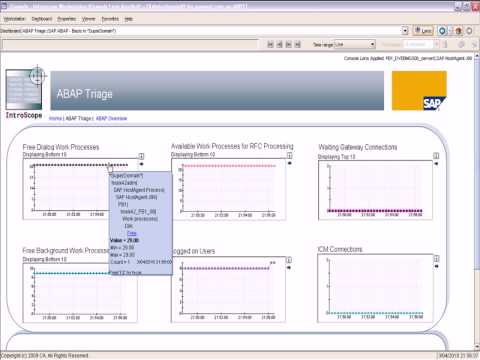Click the Free Dialog Work Processes title

pyautogui.click(x=61, y=147)
